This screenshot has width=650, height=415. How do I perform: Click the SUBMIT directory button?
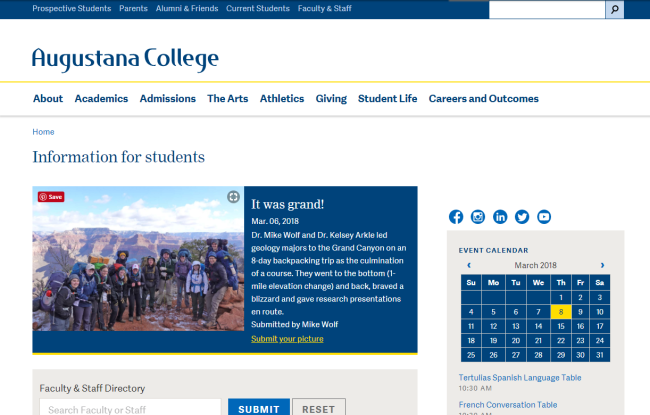(259, 409)
